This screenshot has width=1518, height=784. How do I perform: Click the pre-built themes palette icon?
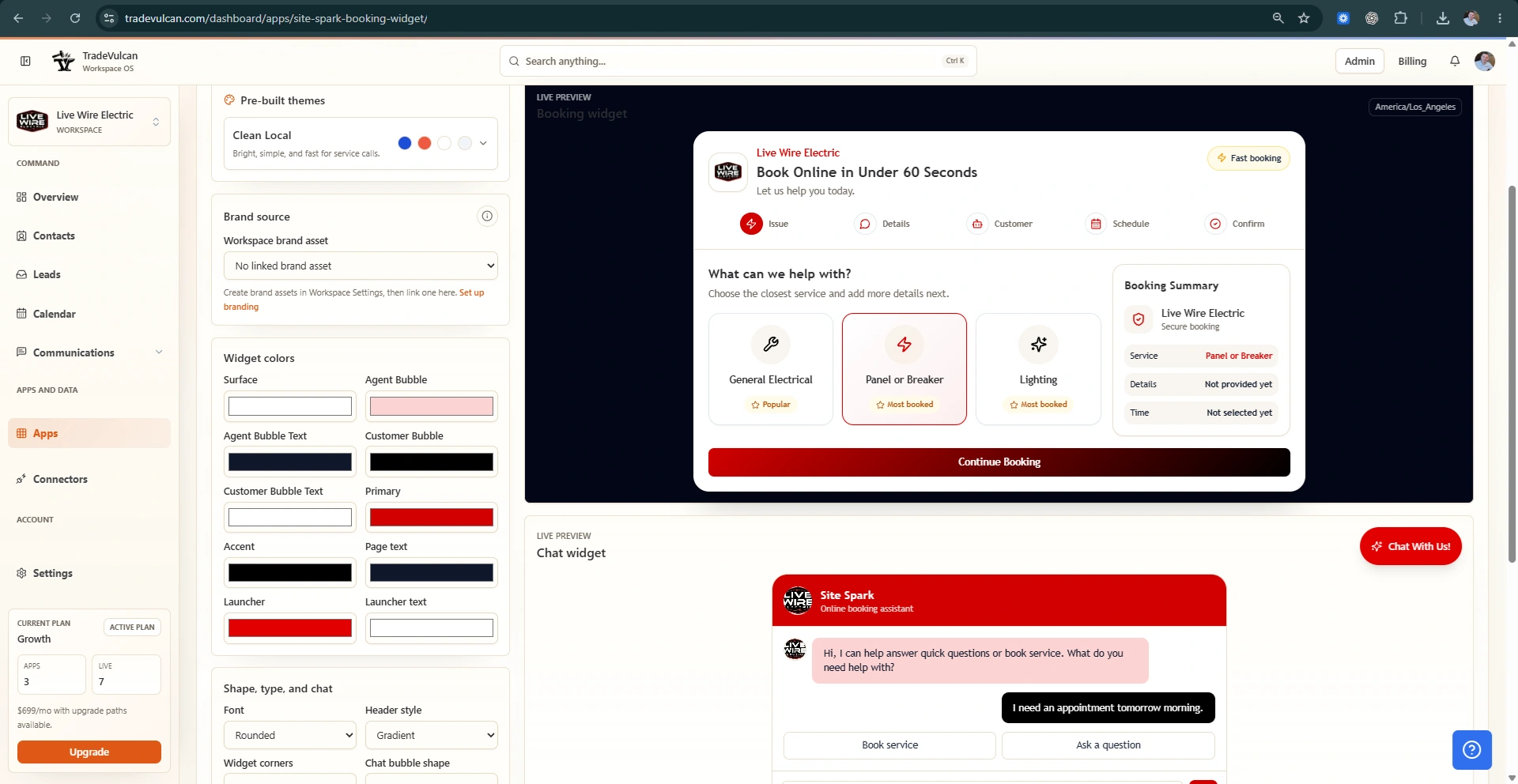click(229, 100)
